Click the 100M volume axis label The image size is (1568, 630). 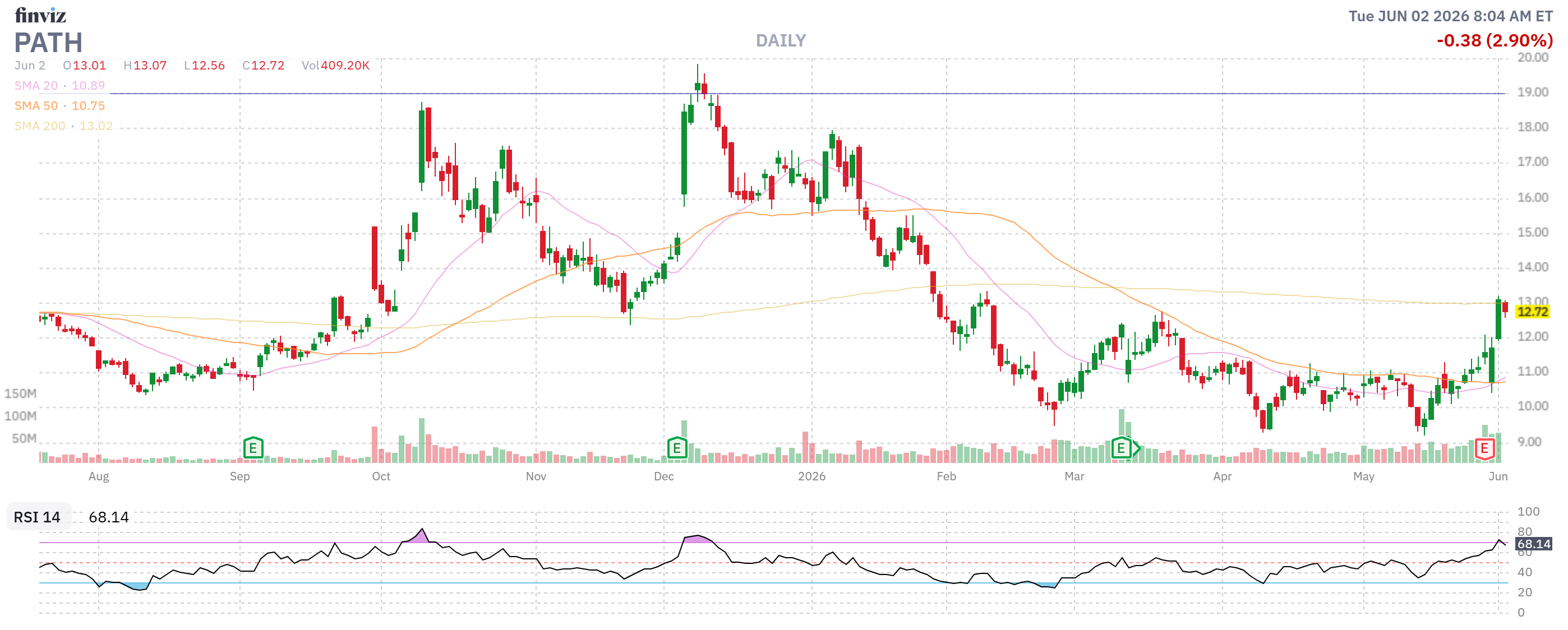[x=20, y=416]
